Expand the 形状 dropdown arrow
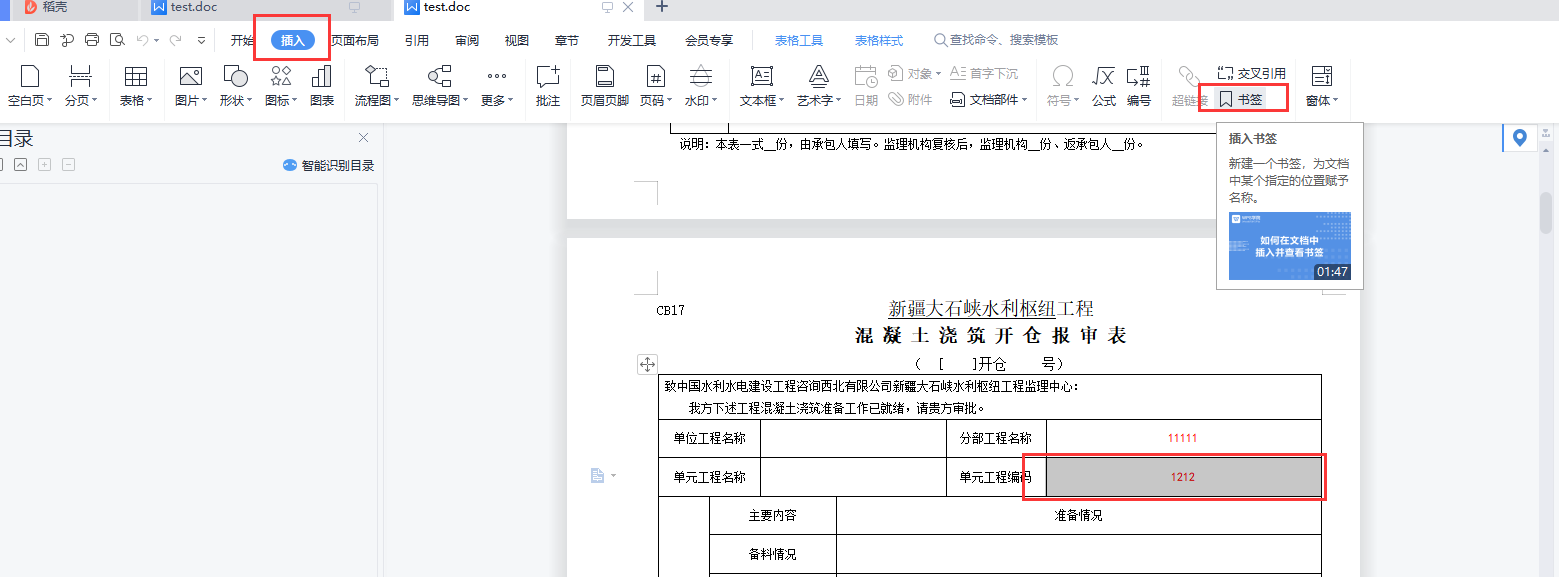This screenshot has height=577, width=1559. (x=250, y=100)
